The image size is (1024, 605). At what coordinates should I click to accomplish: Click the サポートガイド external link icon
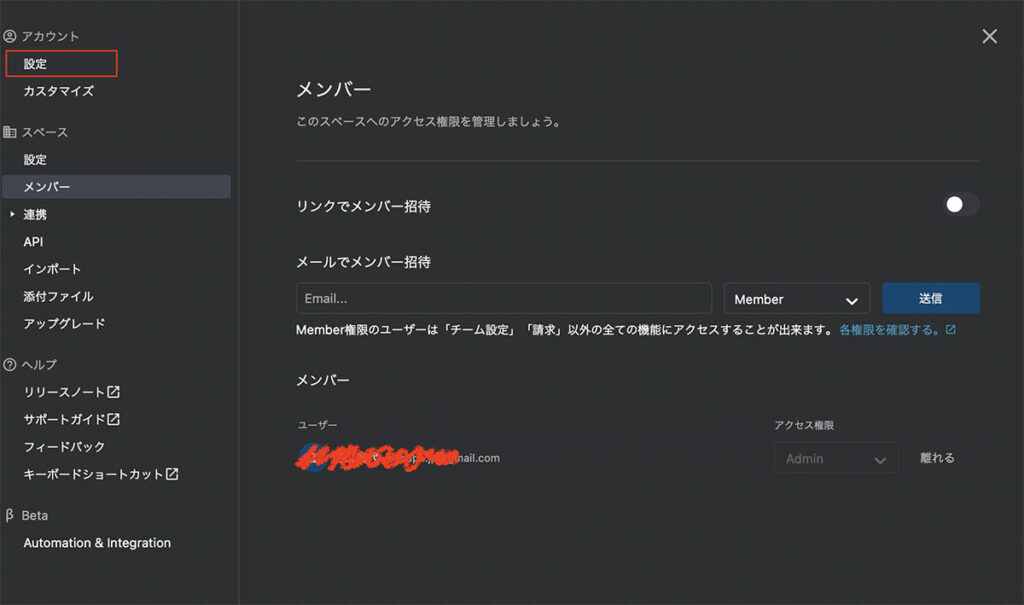114,419
